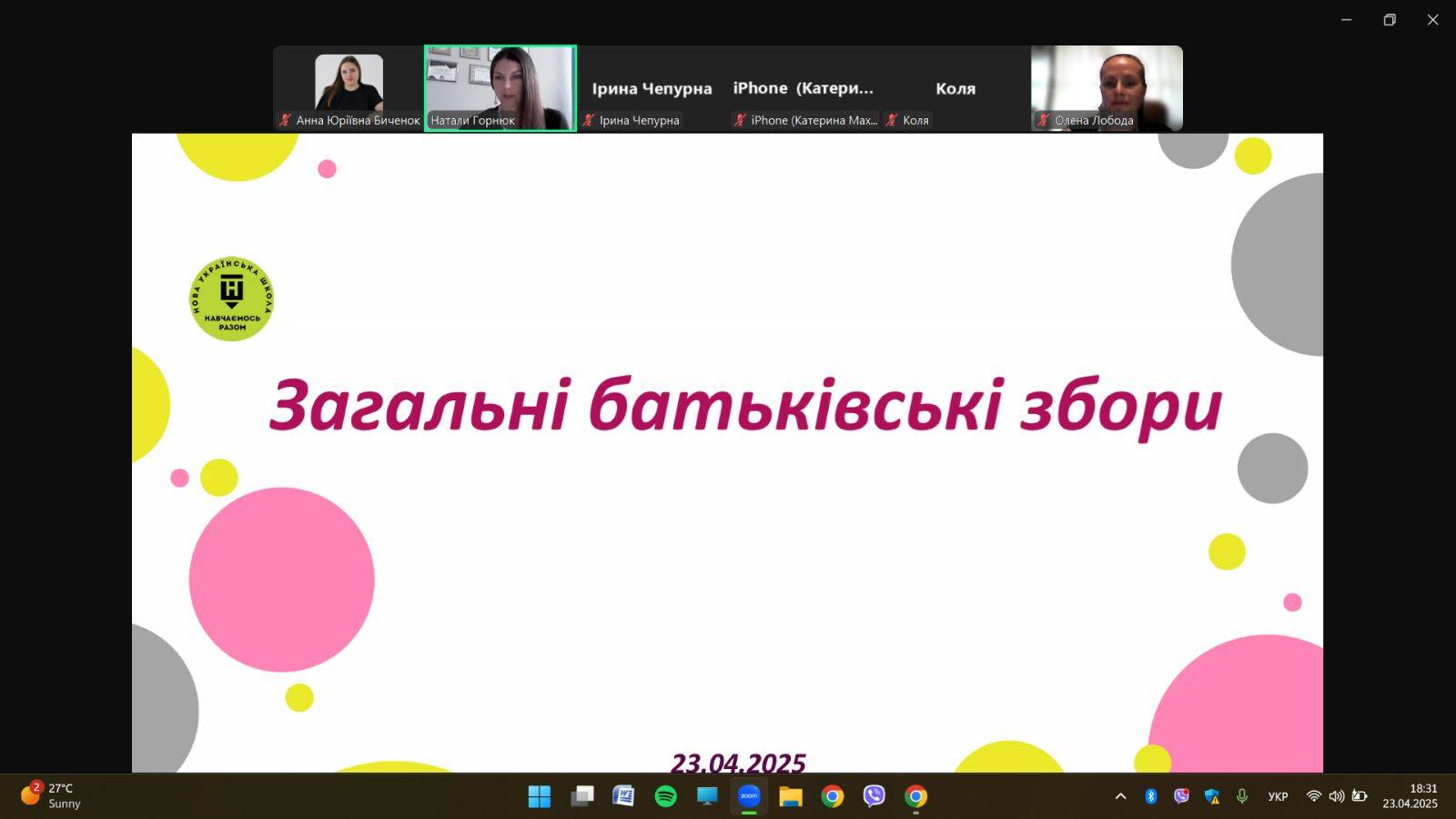The width and height of the screenshot is (1456, 819).
Task: Open Spotify from the taskbar
Action: 665,796
